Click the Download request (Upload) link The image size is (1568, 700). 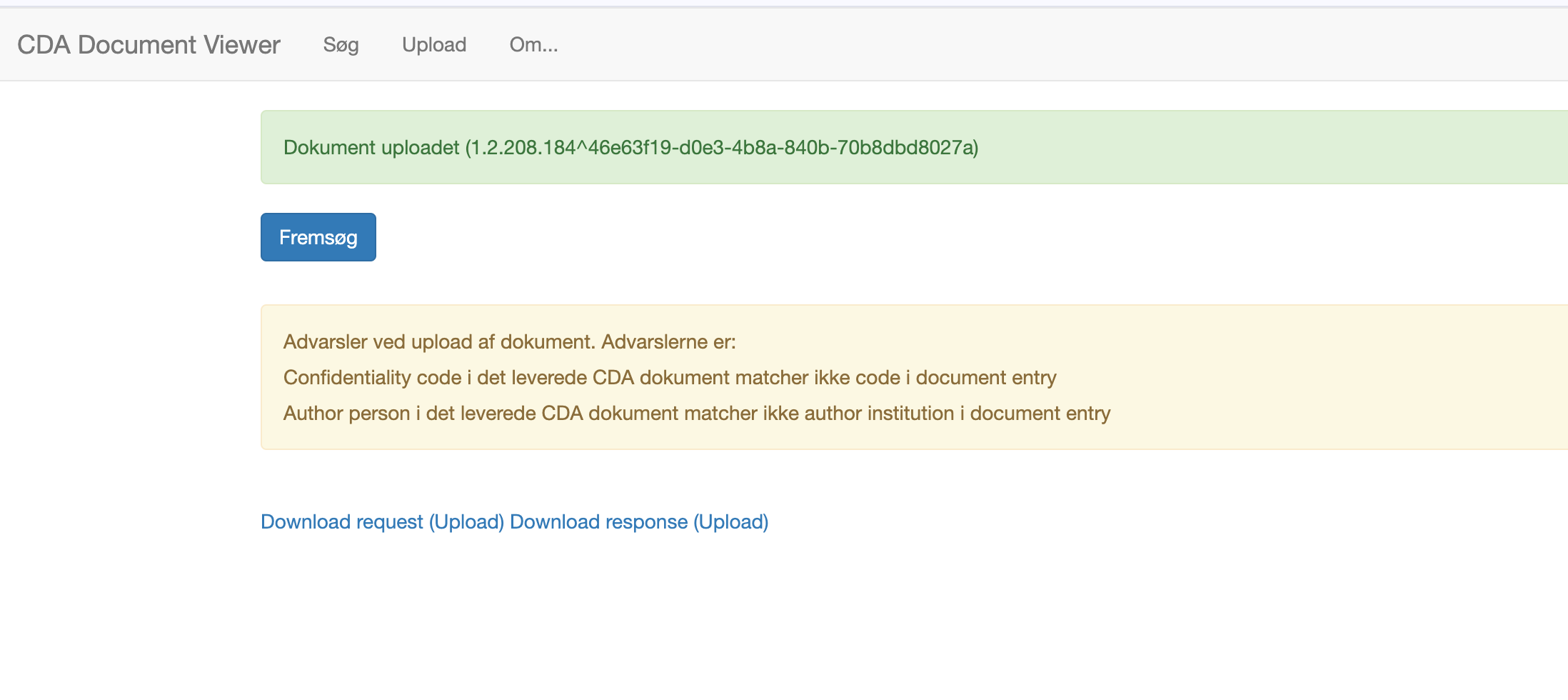click(x=382, y=522)
